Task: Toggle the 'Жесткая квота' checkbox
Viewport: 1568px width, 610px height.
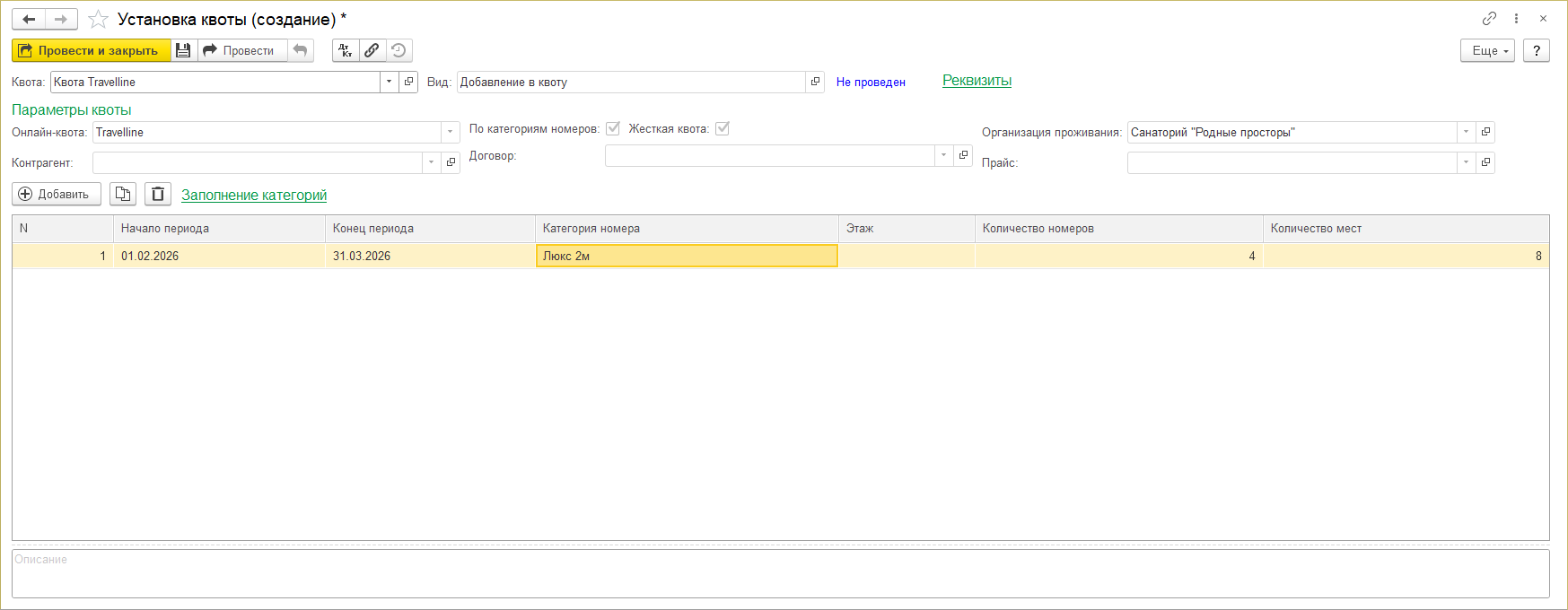Action: point(723,128)
